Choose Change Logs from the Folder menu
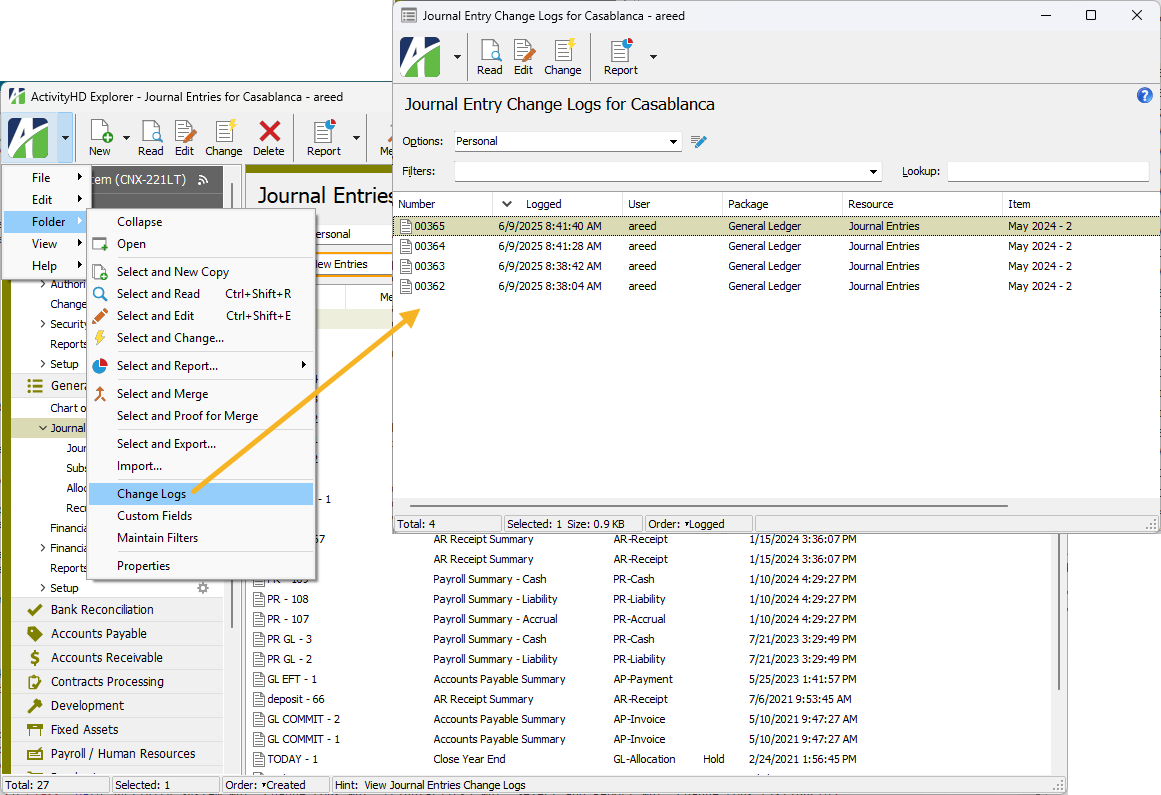The image size is (1161, 795). pos(201,494)
